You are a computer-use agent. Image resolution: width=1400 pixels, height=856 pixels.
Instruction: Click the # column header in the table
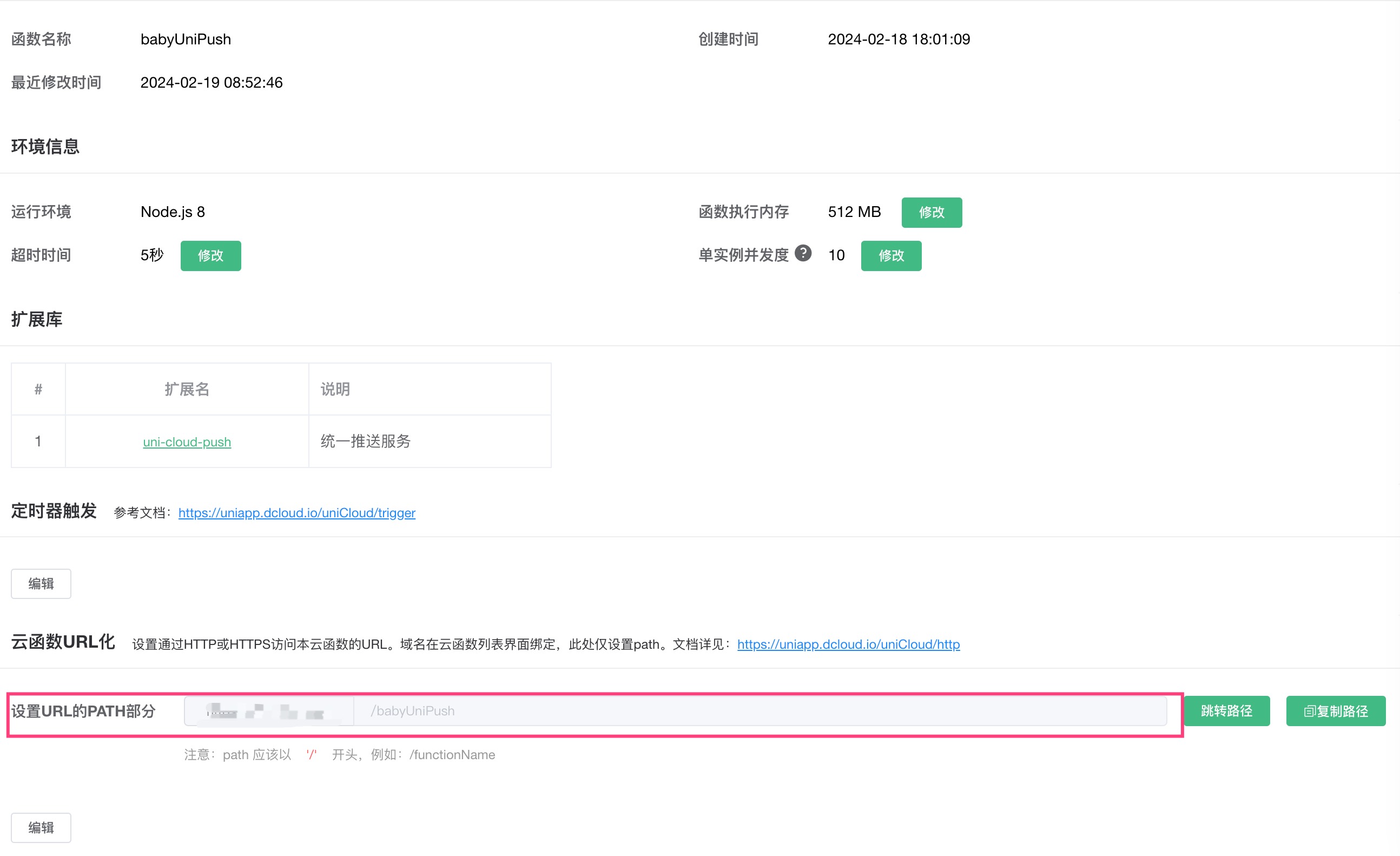pyautogui.click(x=38, y=389)
